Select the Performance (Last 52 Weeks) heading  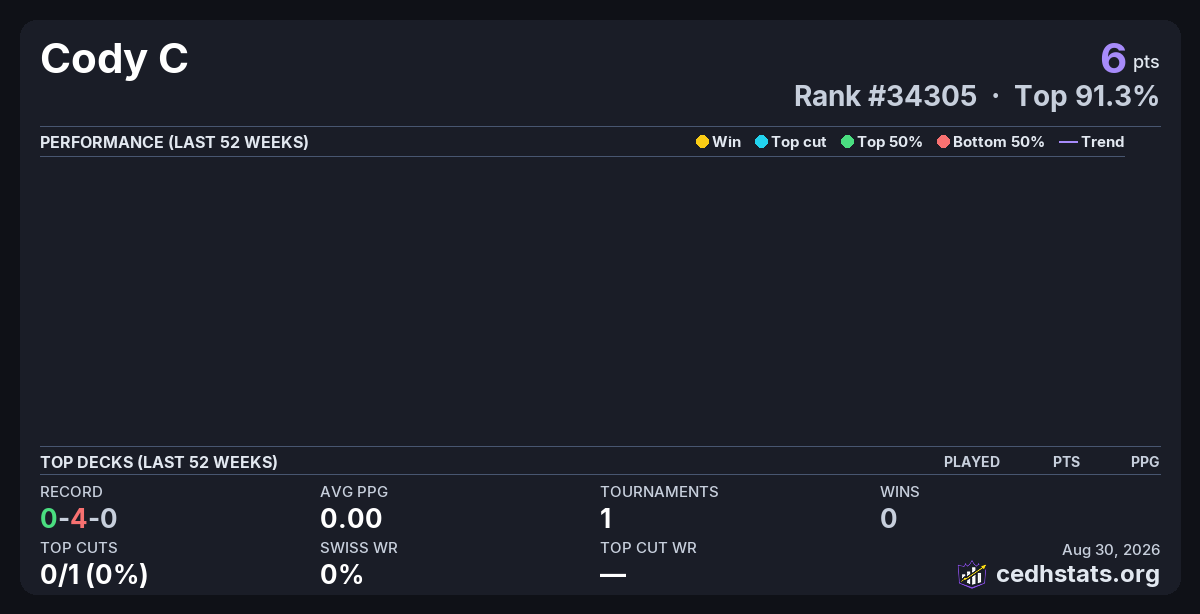click(174, 142)
